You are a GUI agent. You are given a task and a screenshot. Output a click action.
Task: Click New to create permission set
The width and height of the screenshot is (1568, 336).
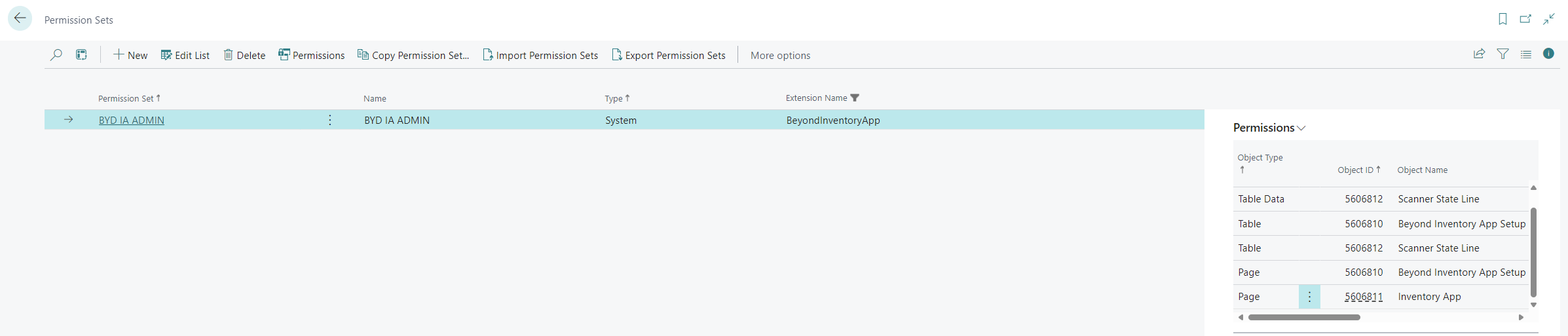click(130, 56)
